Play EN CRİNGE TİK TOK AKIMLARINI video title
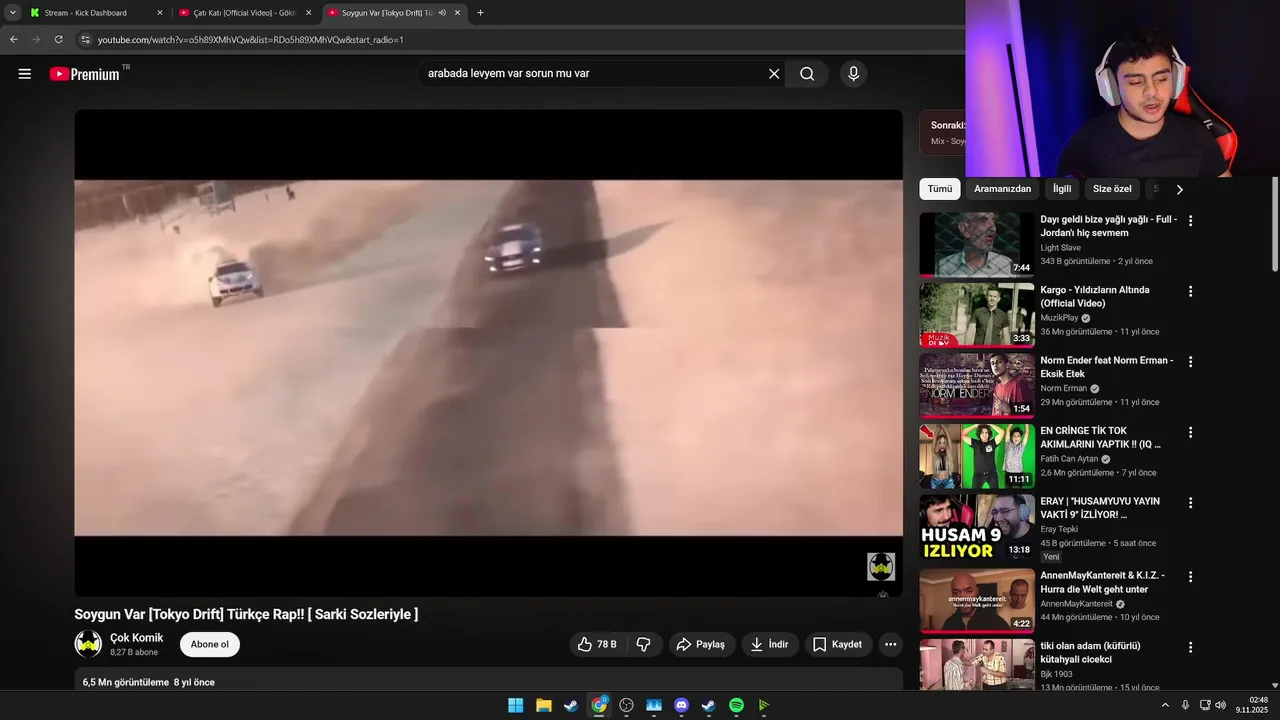Viewport: 1280px width, 720px height. pyautogui.click(x=1100, y=437)
